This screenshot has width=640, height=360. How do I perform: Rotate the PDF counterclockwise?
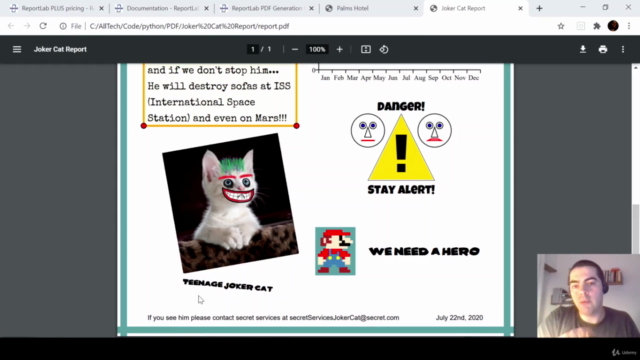pos(384,49)
